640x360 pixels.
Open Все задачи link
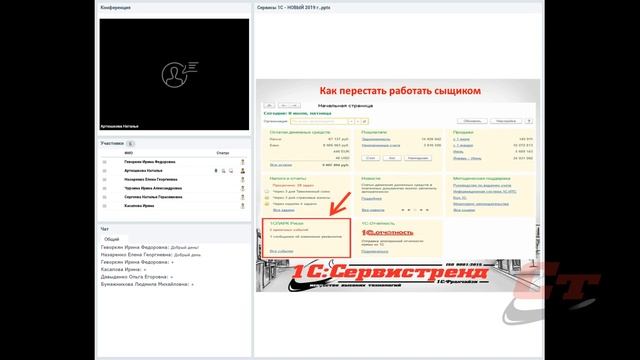point(283,210)
